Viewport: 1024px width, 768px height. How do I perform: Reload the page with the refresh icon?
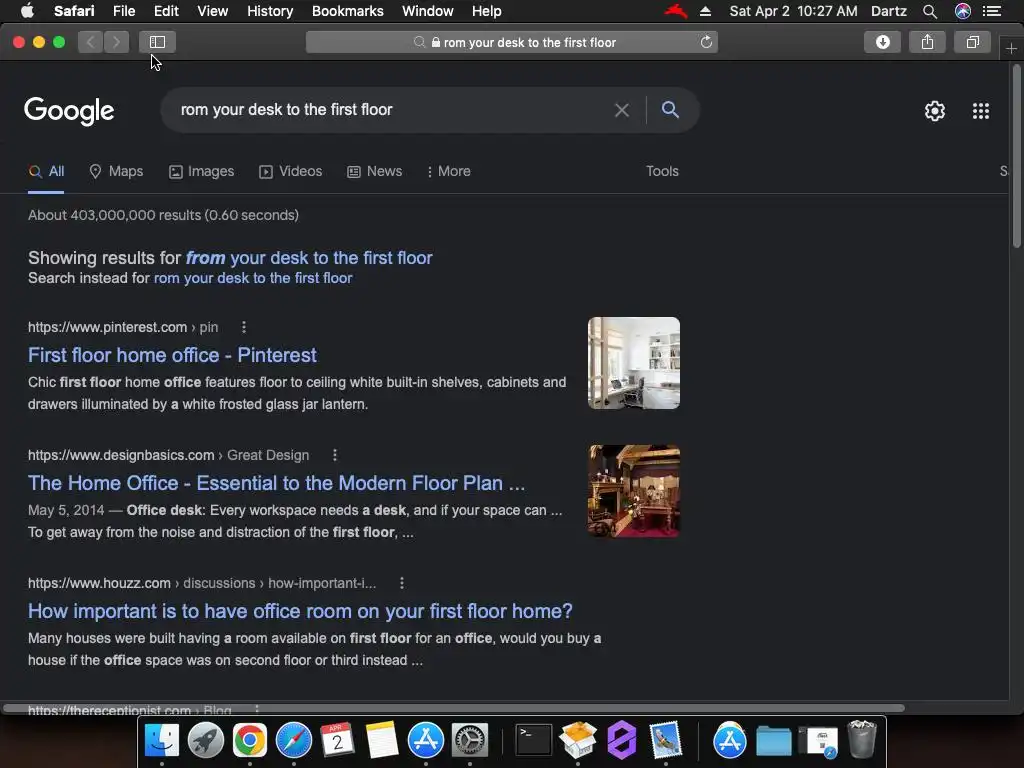click(x=706, y=42)
